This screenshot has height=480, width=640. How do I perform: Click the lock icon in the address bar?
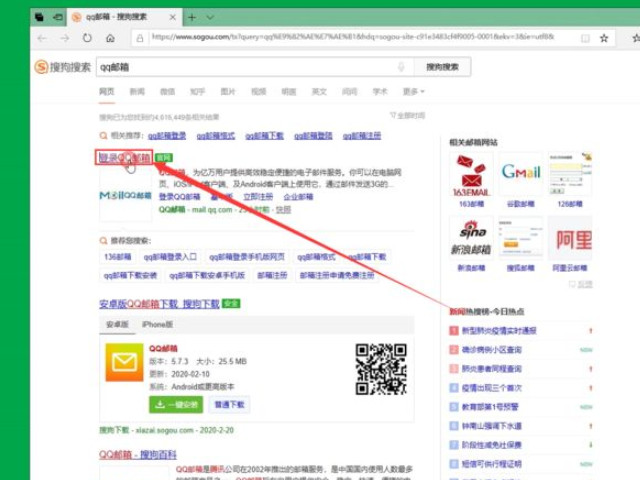140,38
